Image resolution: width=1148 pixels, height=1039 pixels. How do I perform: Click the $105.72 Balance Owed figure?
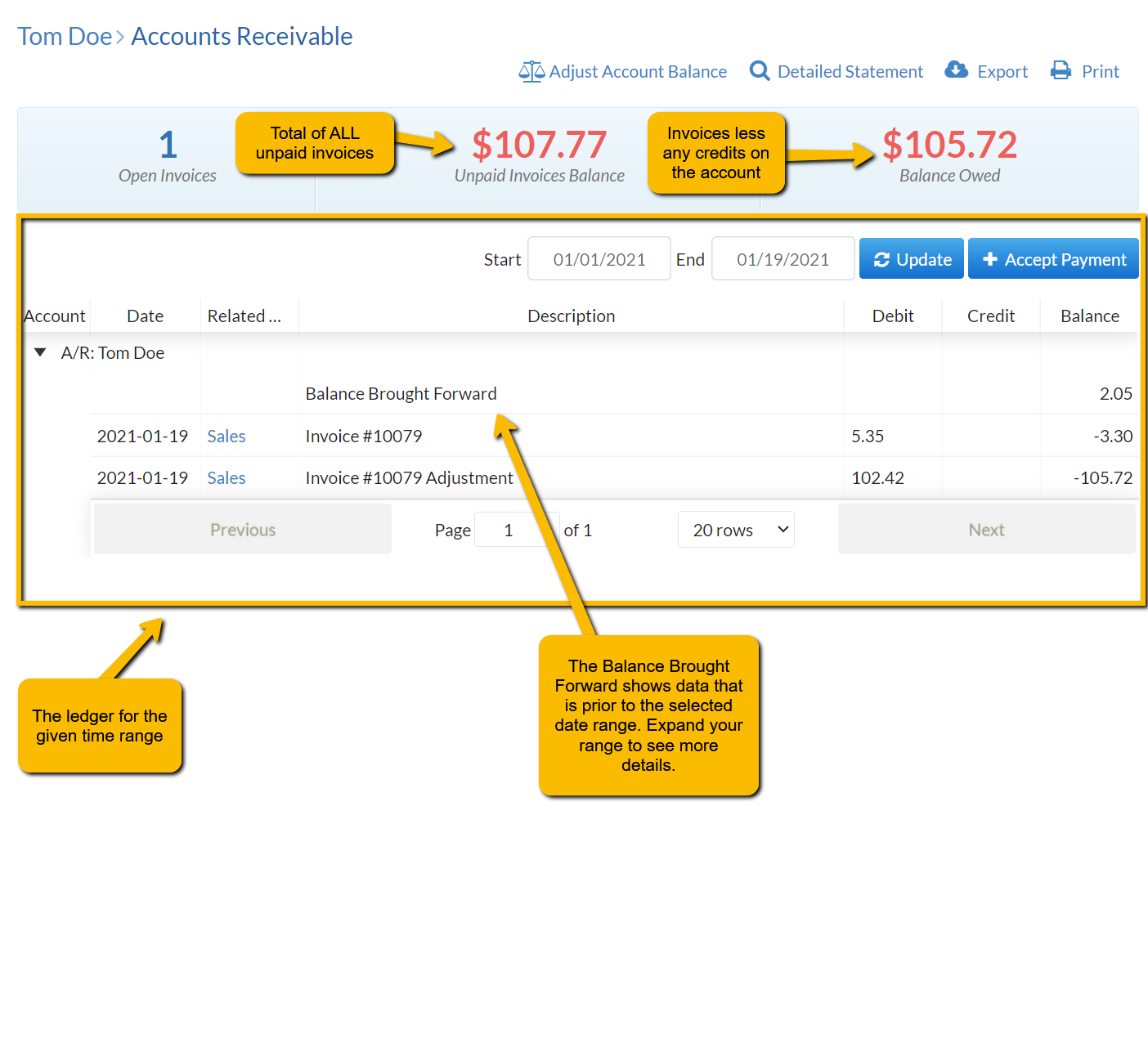coord(949,145)
